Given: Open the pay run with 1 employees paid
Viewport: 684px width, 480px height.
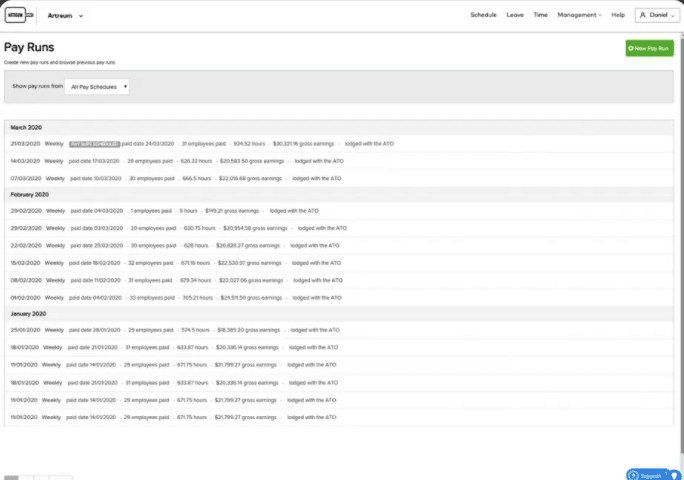Looking at the screenshot, I should point(150,211).
